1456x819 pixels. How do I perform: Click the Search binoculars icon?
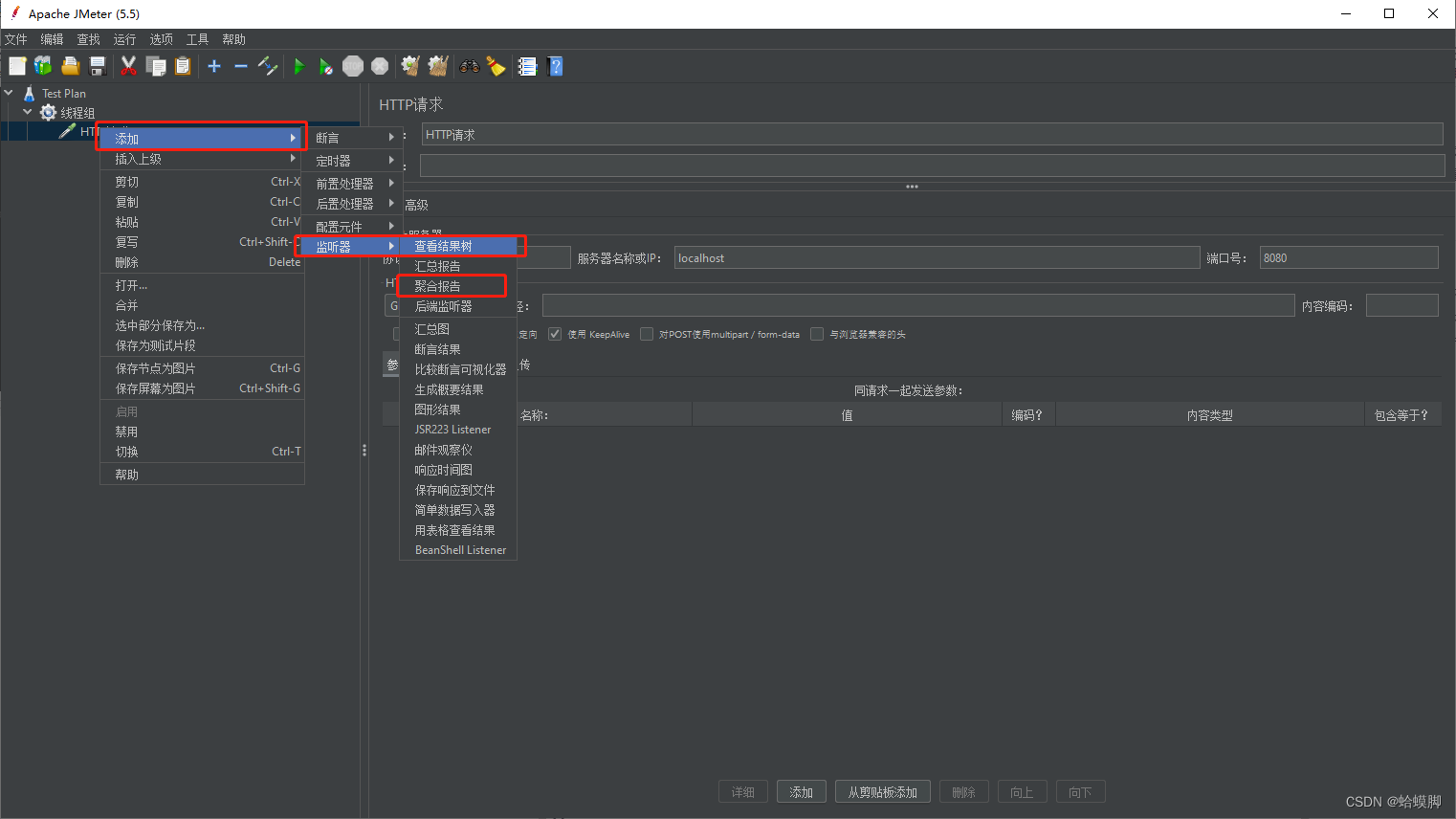tap(470, 66)
